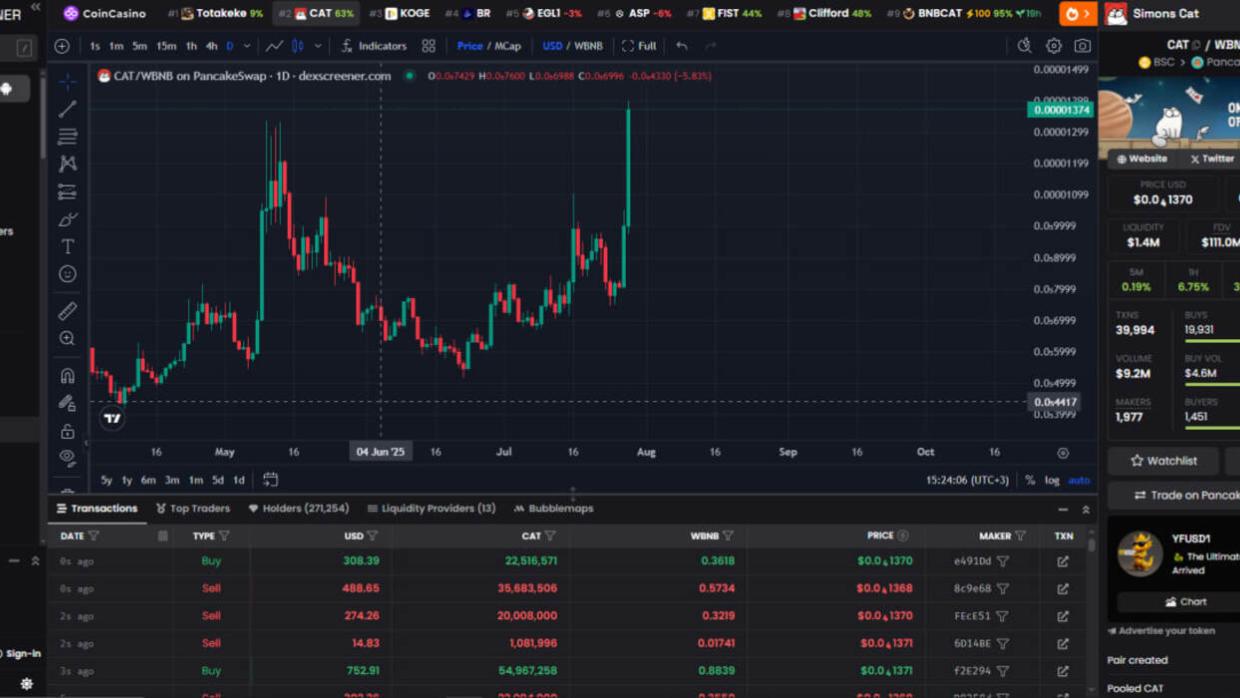
Task: Set visible date range to 5y
Action: coord(106,480)
